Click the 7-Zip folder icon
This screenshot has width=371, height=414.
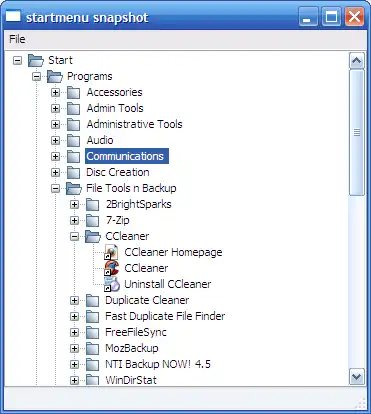tap(92, 220)
